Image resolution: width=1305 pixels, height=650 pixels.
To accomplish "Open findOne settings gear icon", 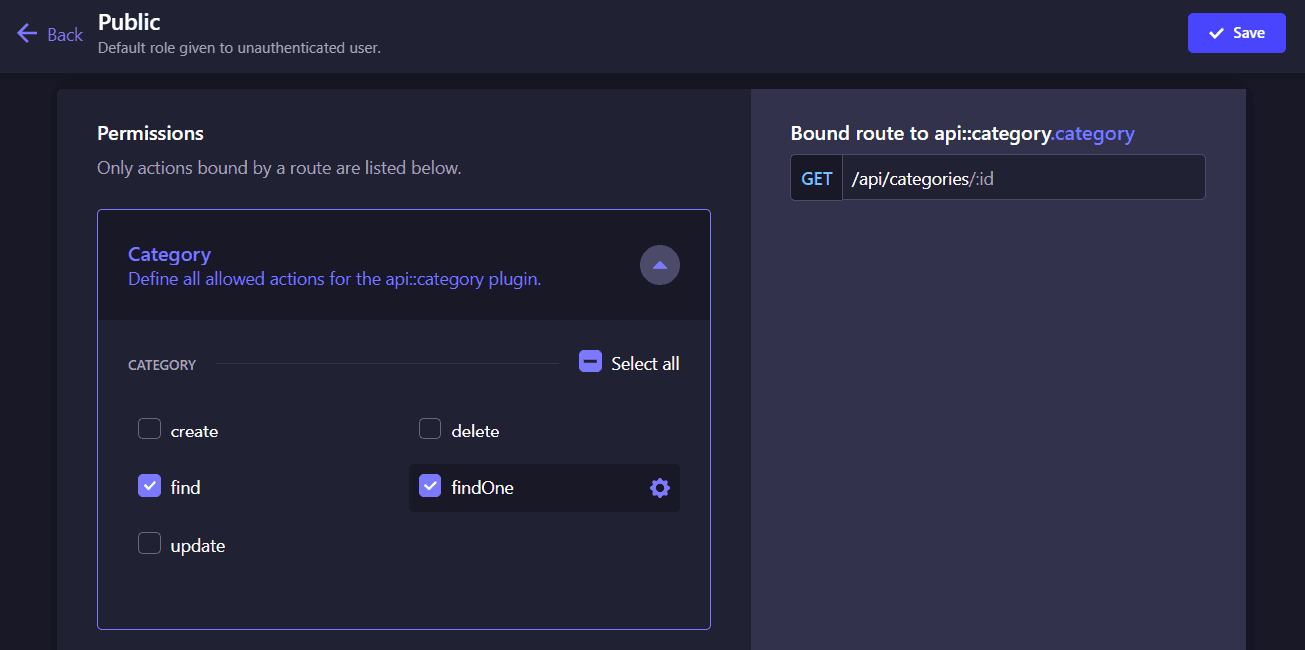I will click(659, 488).
